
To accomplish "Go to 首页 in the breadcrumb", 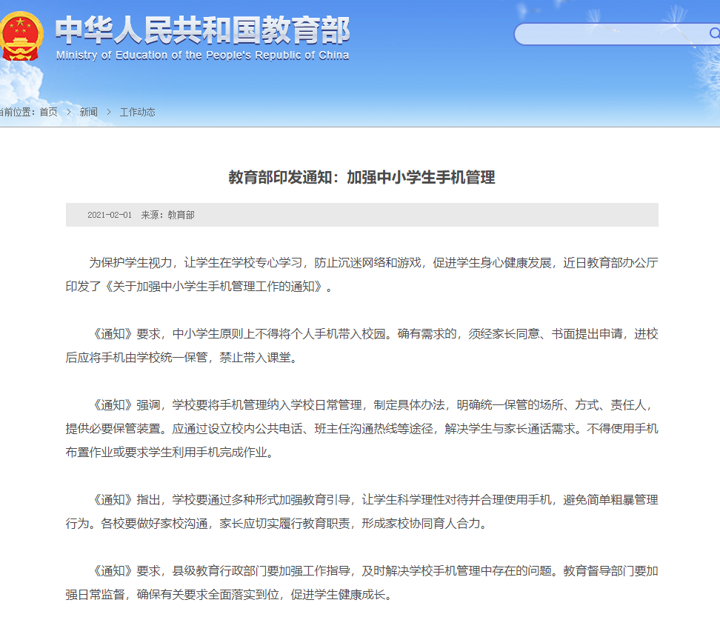I will (48, 112).
